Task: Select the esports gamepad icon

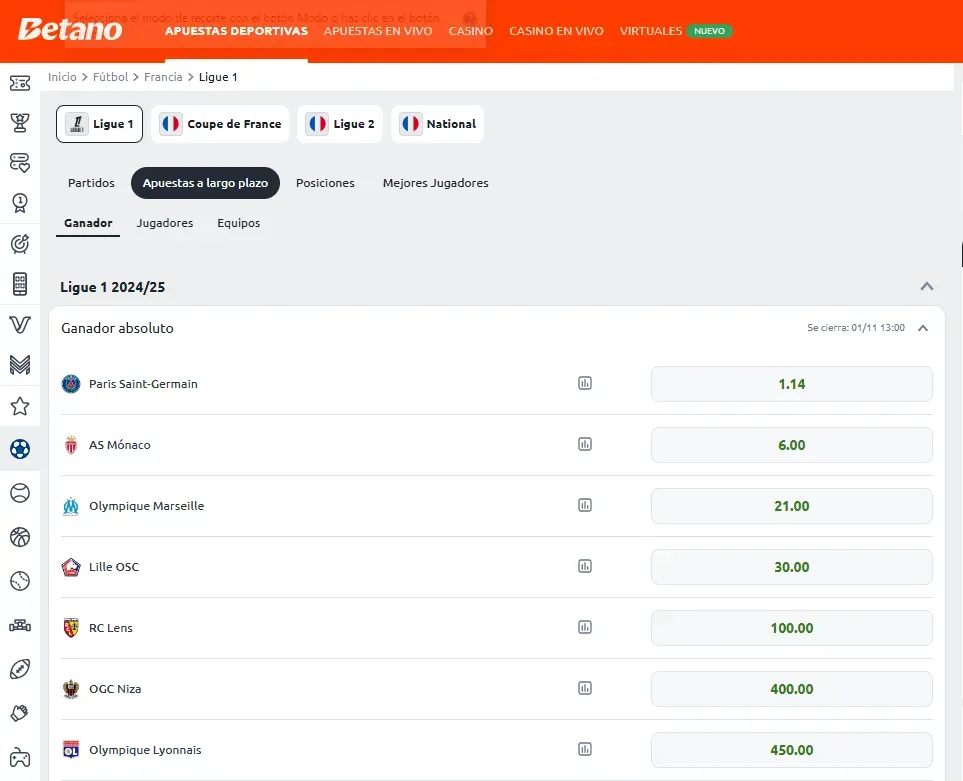Action: click(x=20, y=756)
